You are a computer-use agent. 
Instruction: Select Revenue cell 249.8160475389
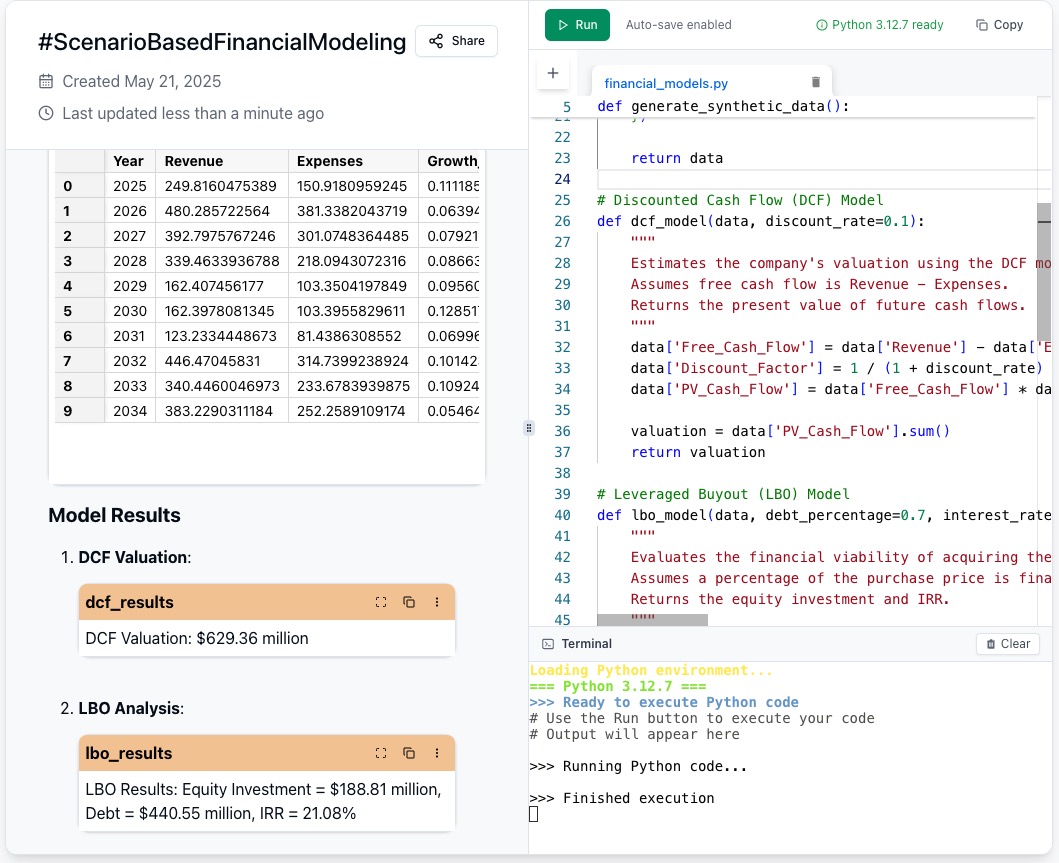coord(222,186)
